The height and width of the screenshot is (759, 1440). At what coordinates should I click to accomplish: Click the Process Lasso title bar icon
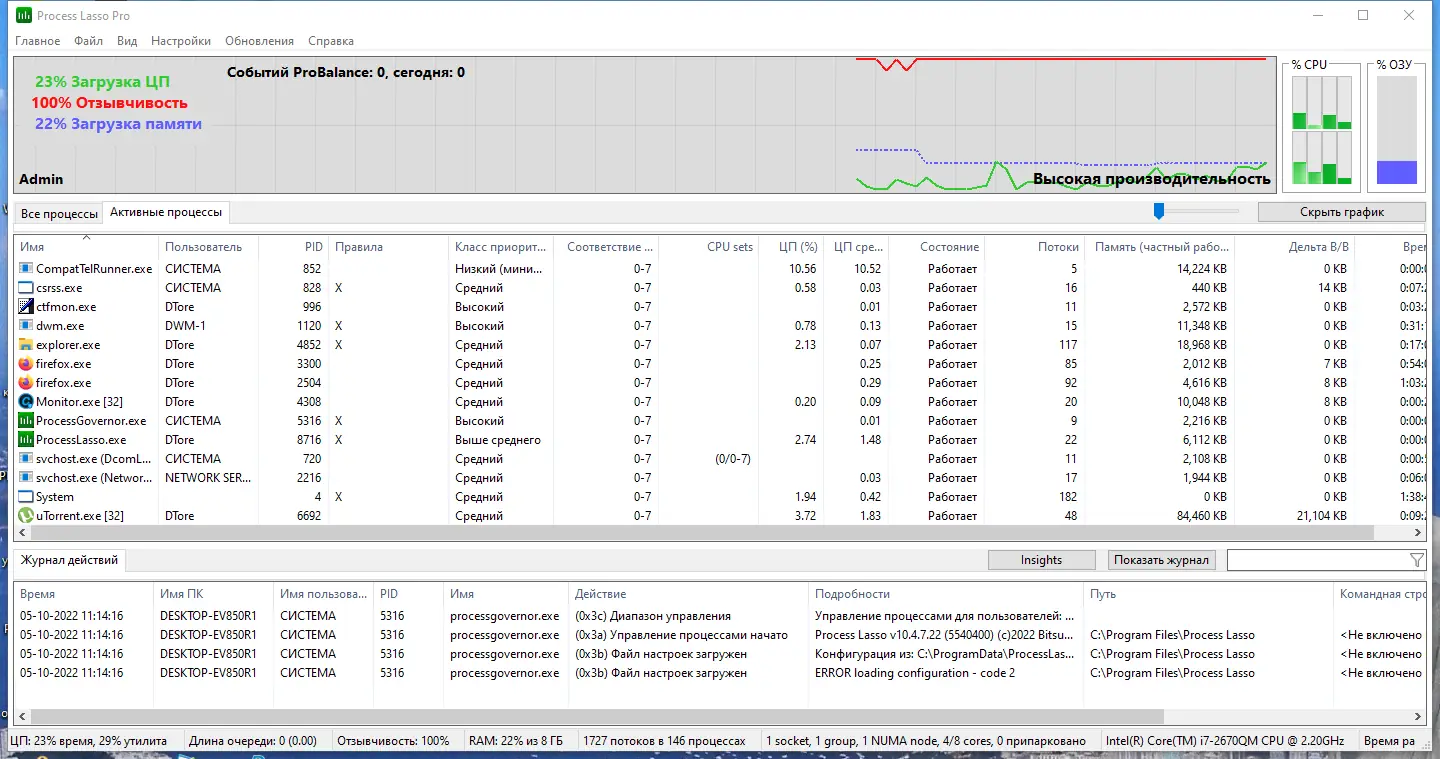coord(24,16)
